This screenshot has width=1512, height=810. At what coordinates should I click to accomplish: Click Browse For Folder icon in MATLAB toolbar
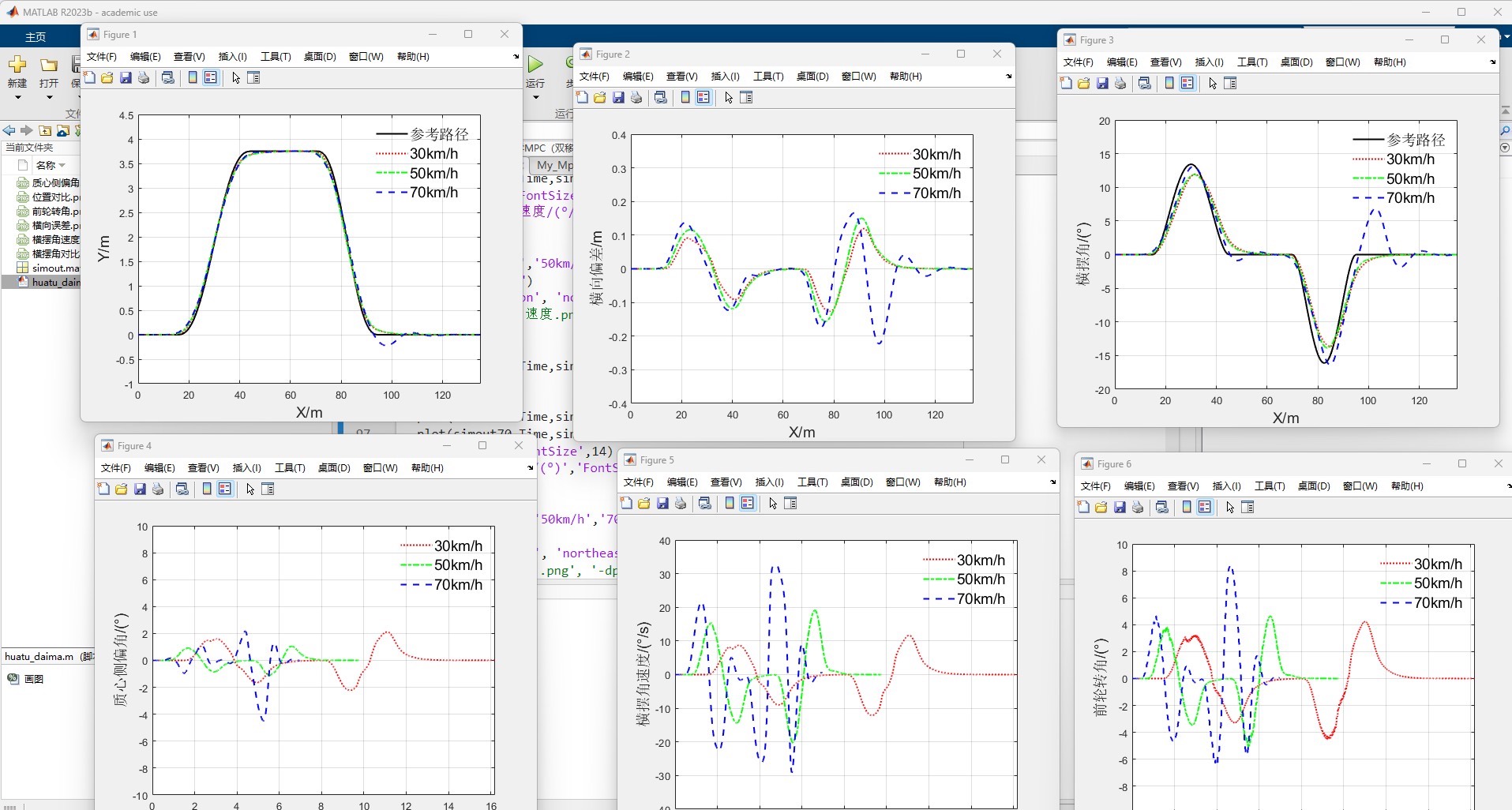pyautogui.click(x=63, y=130)
